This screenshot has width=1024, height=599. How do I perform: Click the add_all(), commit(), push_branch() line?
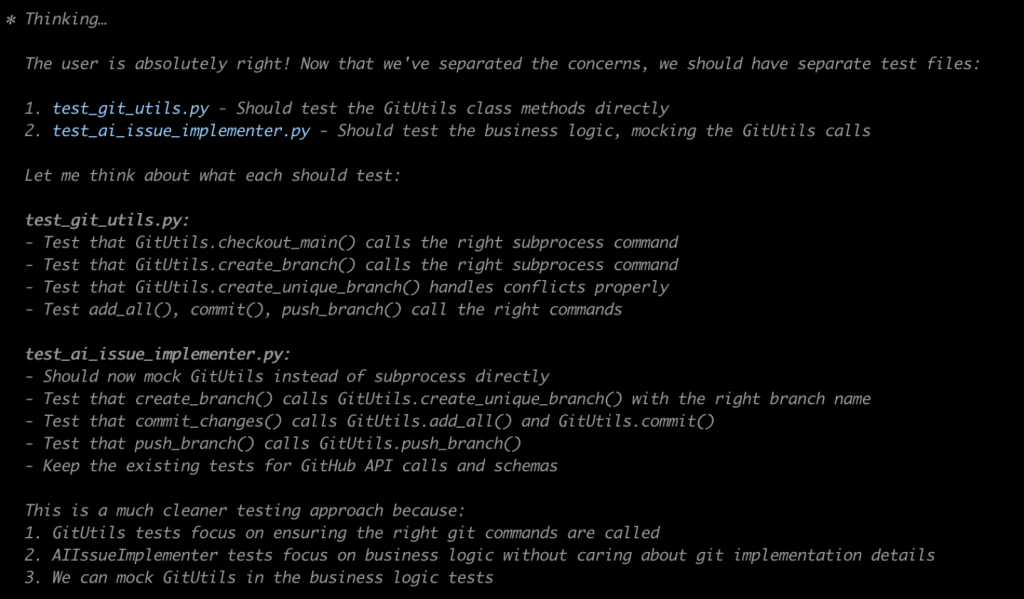tap(323, 310)
